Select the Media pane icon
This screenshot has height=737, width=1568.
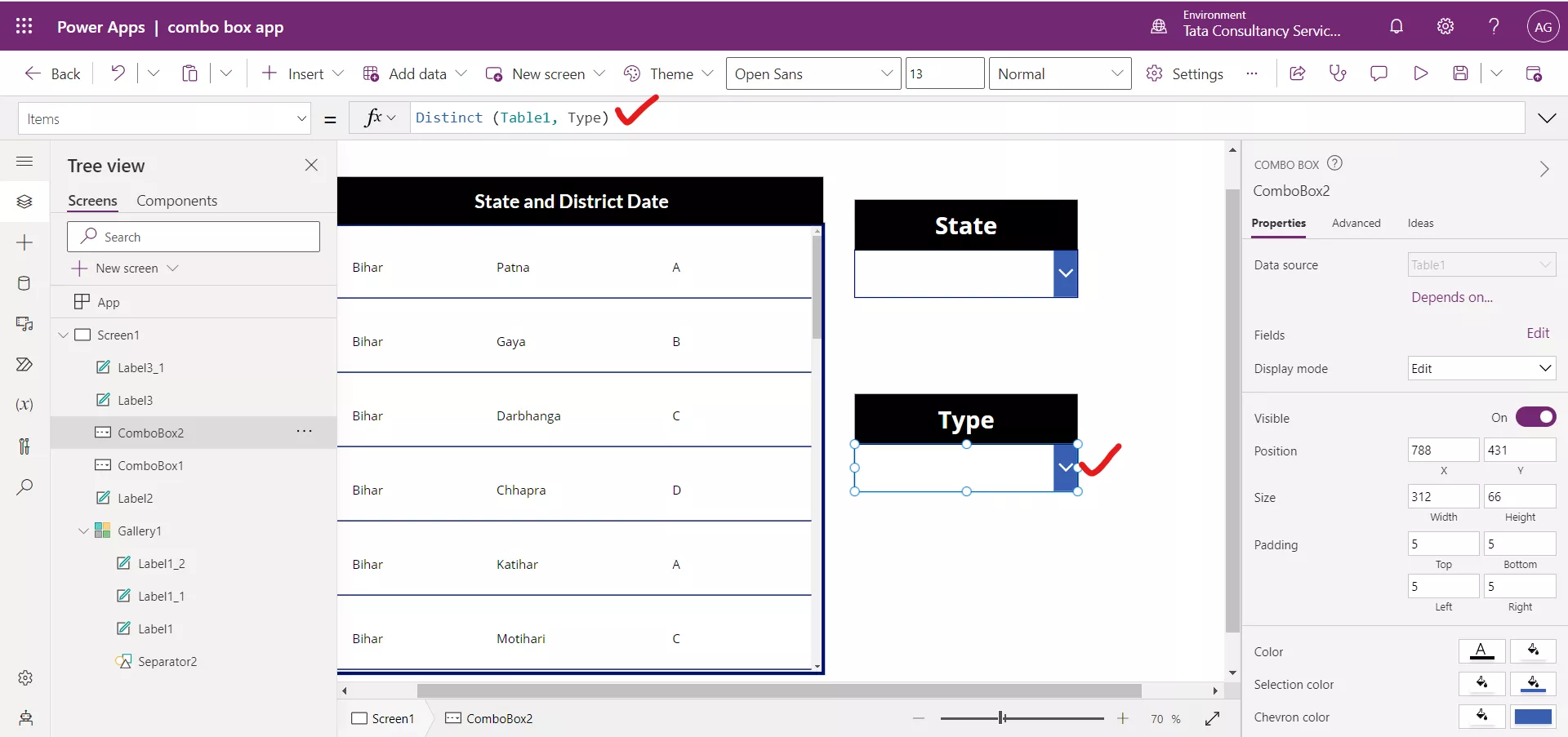click(x=24, y=324)
